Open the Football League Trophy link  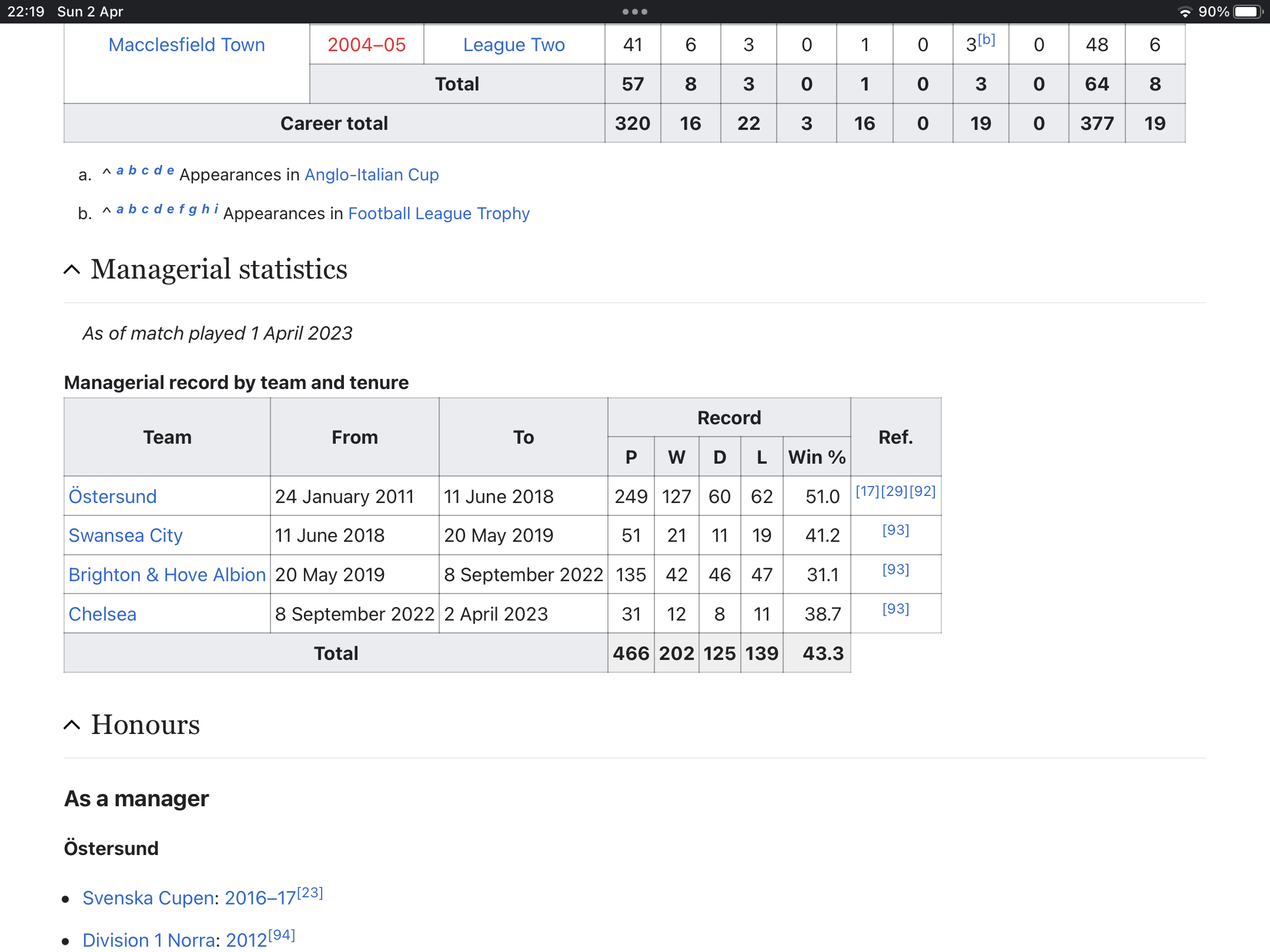439,213
